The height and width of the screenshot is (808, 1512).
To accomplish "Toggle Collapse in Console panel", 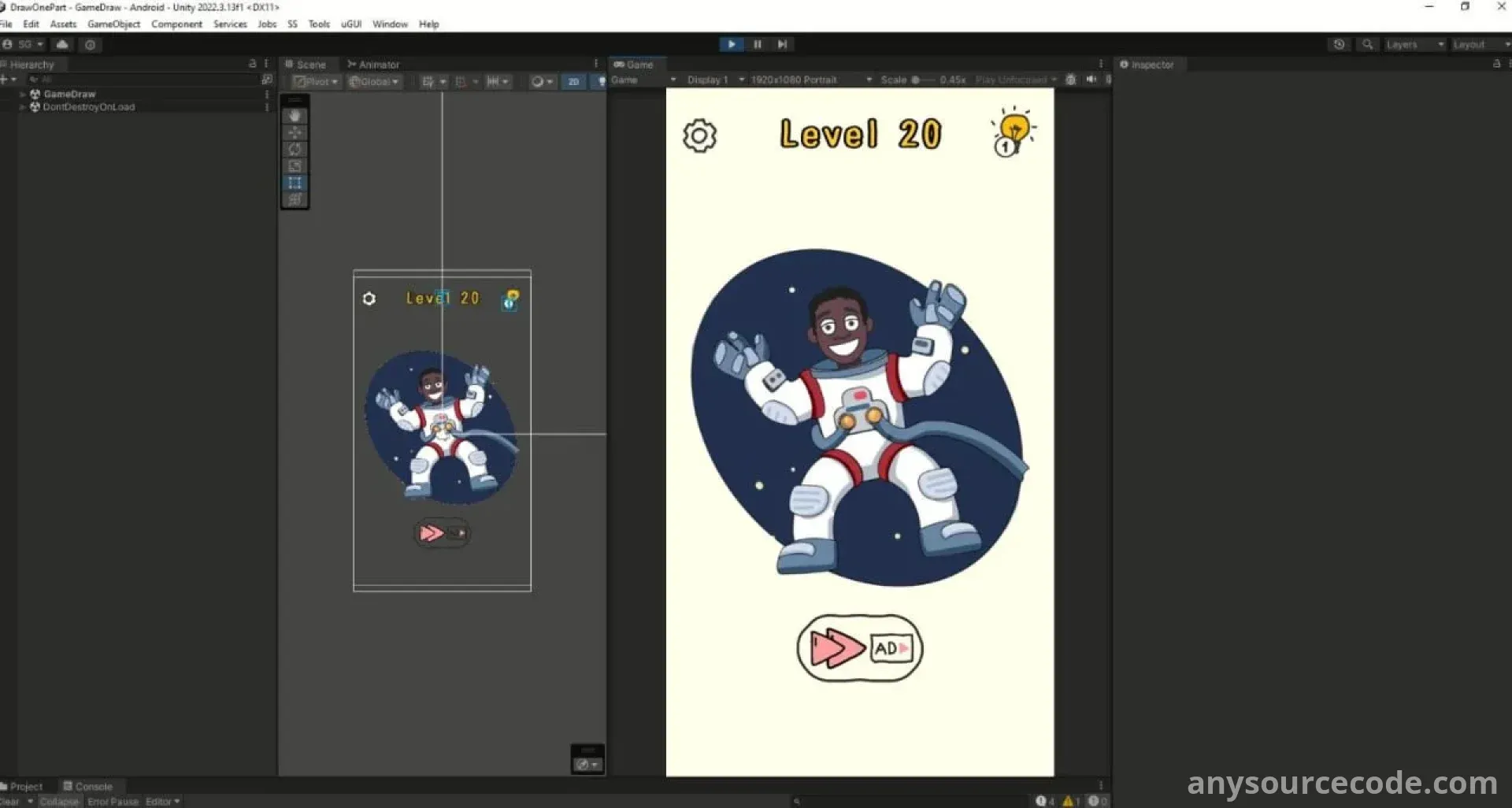I will (x=59, y=801).
